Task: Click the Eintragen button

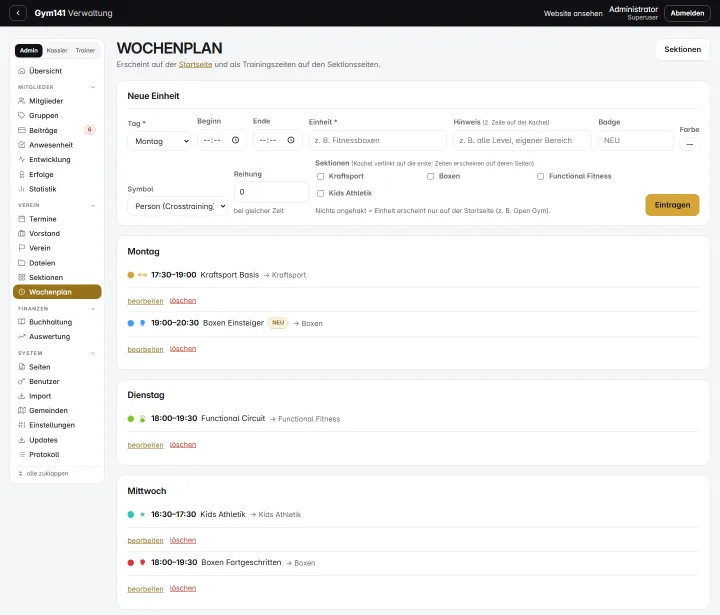Action: click(672, 205)
